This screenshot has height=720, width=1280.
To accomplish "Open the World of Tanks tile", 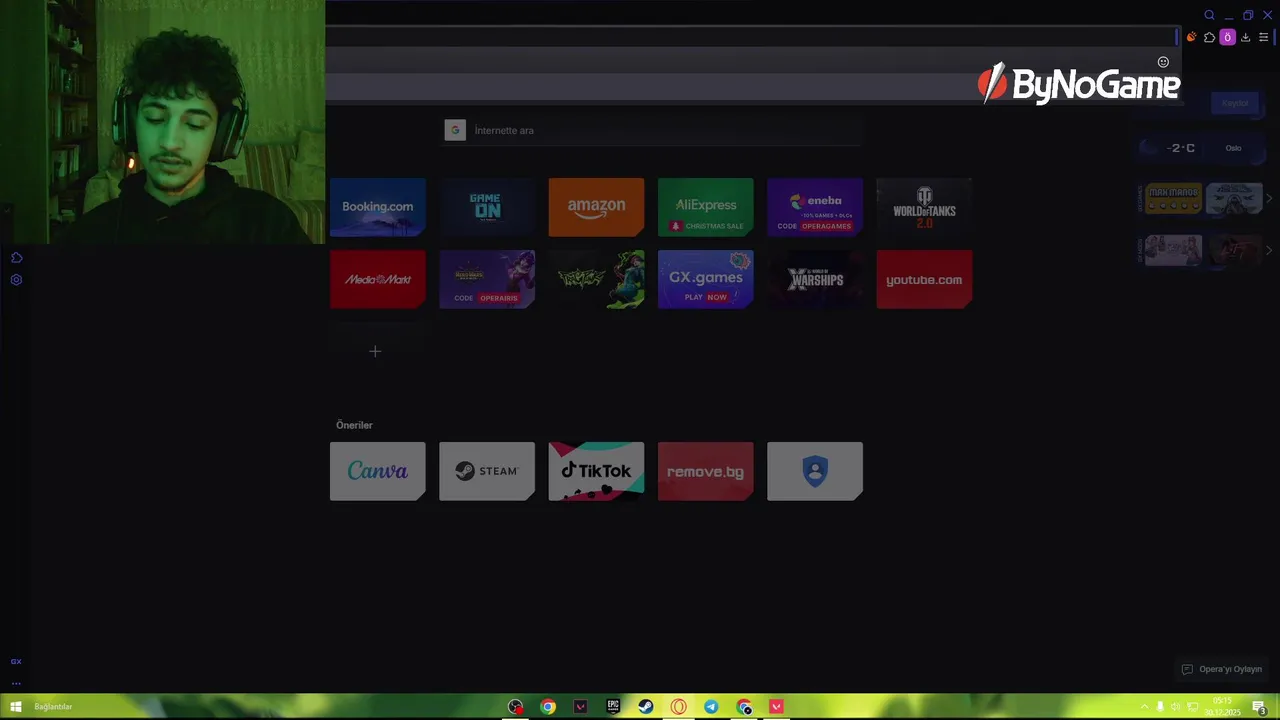I will click(x=924, y=207).
